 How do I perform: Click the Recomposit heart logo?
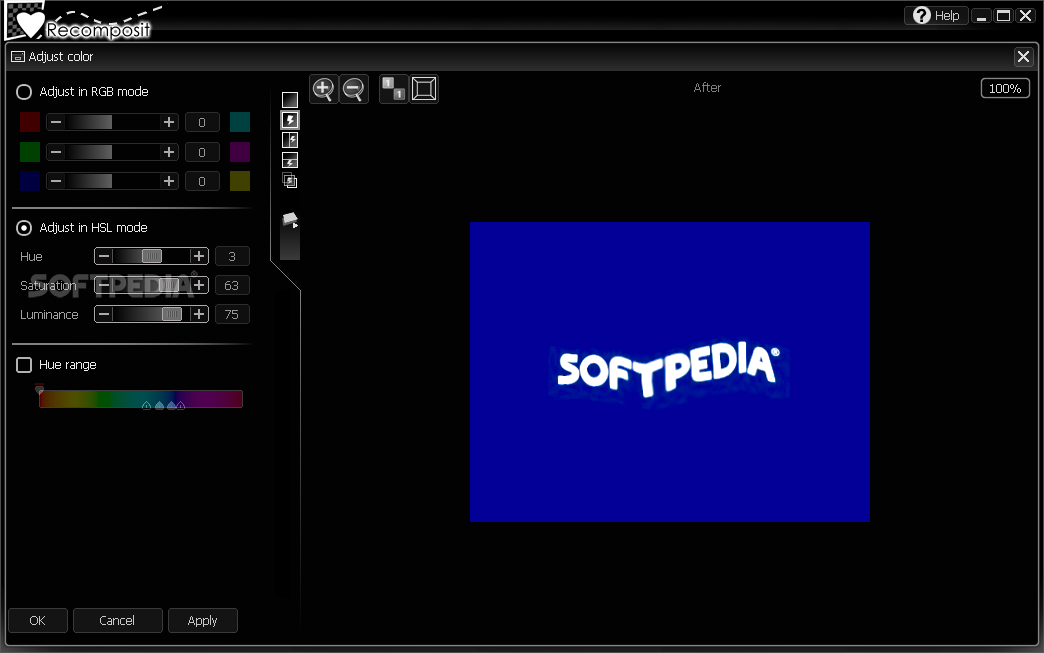pos(30,24)
